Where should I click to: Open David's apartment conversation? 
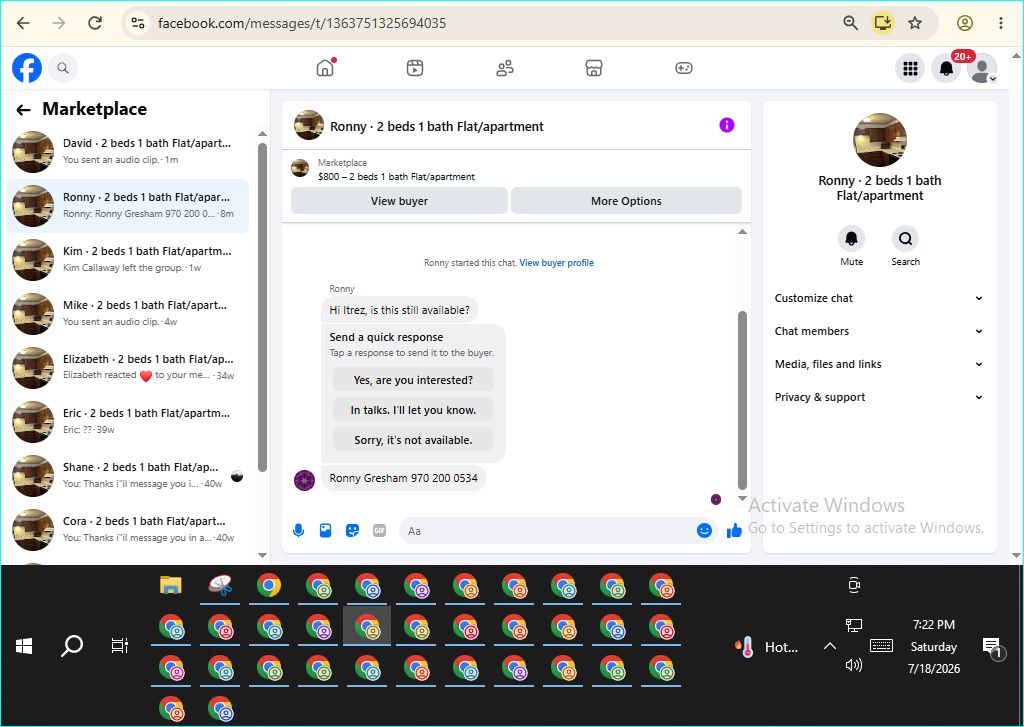click(x=128, y=152)
